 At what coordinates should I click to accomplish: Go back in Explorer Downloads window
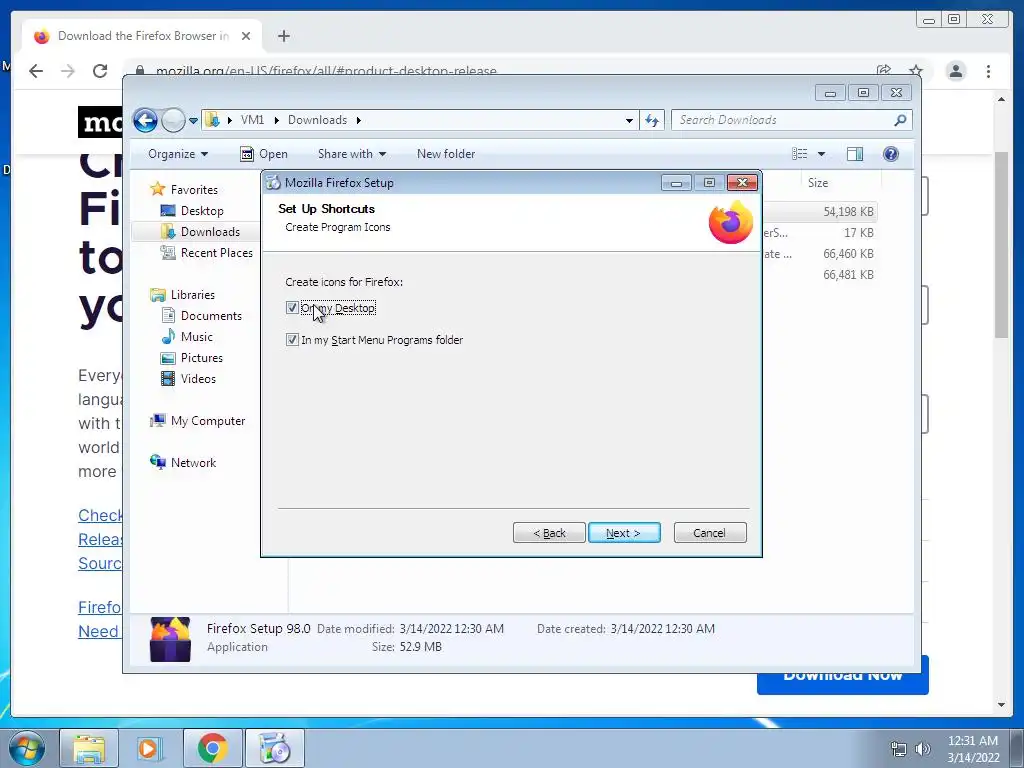click(x=145, y=120)
